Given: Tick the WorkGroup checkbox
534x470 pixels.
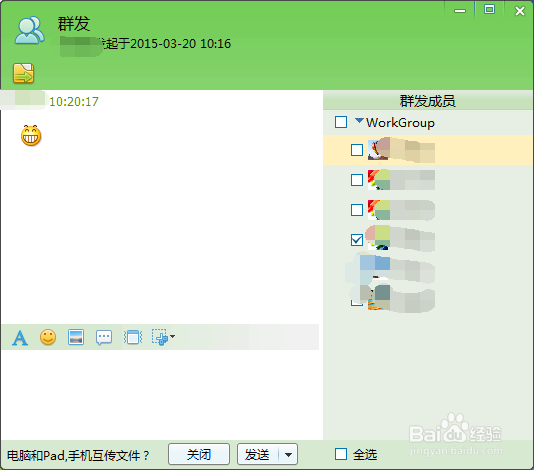Looking at the screenshot, I should [x=341, y=122].
